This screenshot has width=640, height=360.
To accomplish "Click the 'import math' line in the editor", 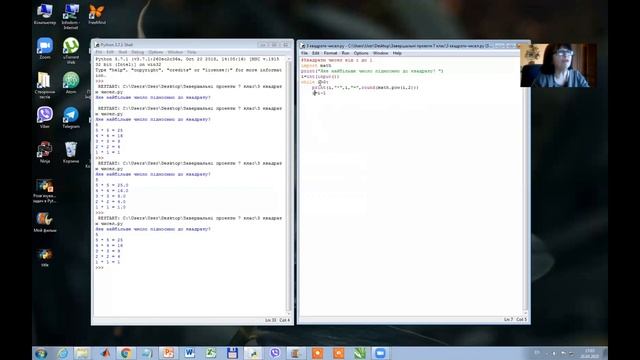I will (x=316, y=65).
